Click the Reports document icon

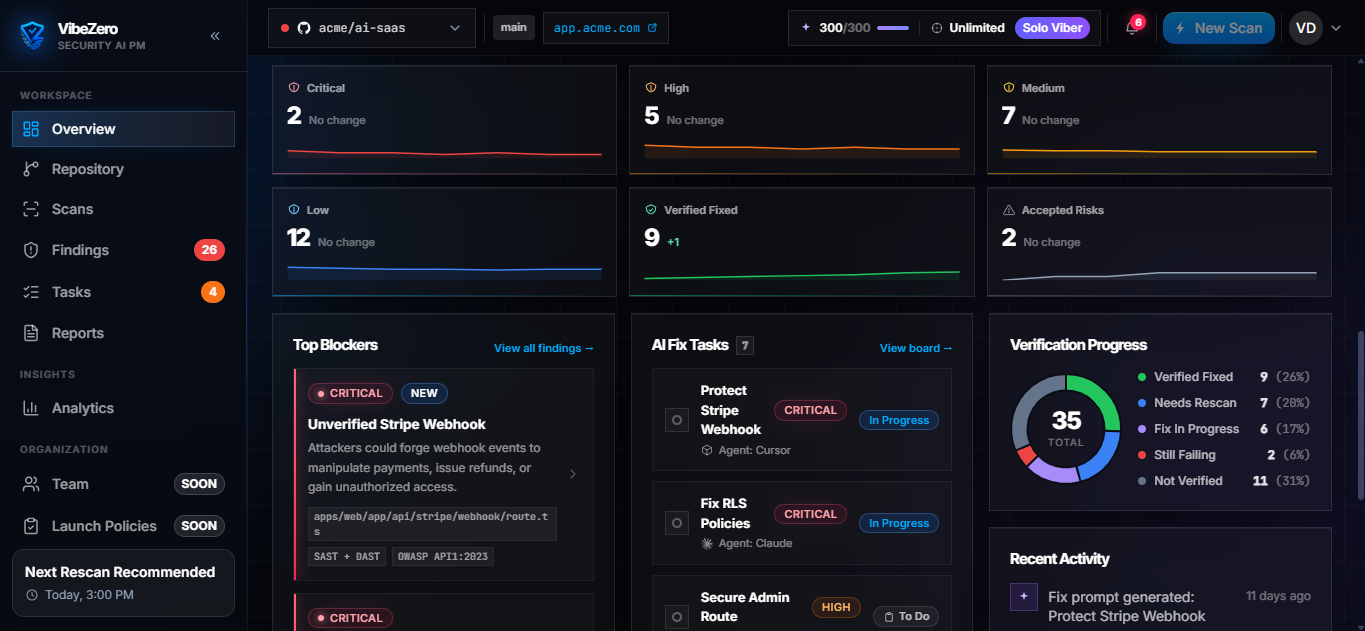[31, 333]
